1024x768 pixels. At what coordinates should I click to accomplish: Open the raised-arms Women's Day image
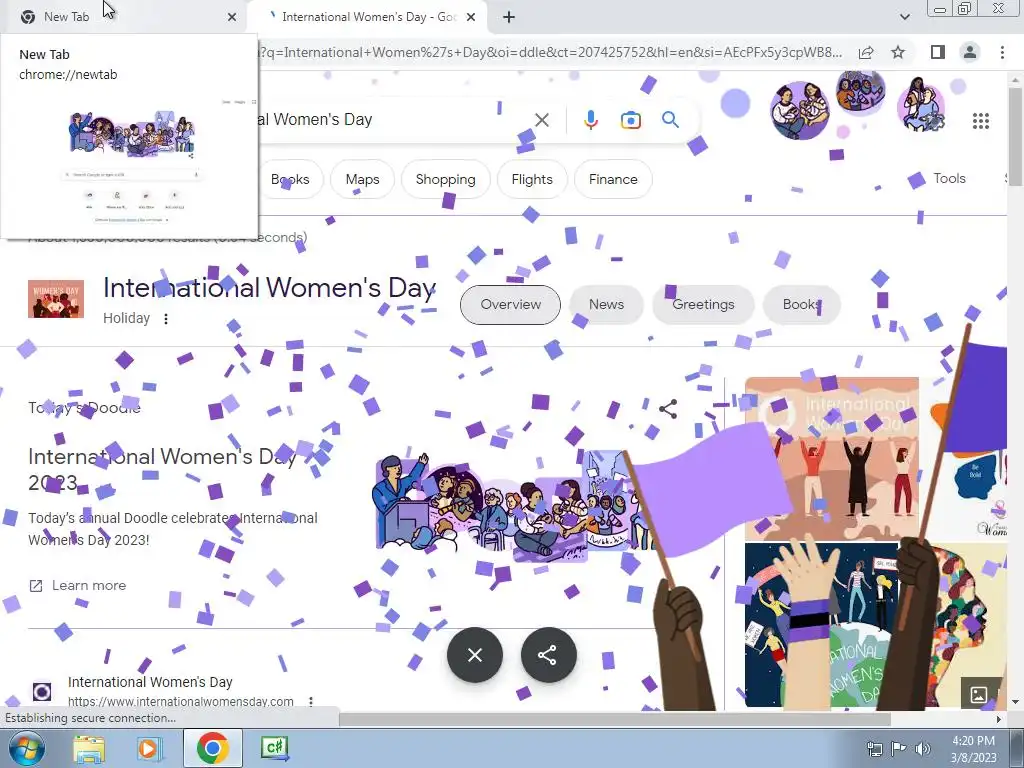coord(832,458)
